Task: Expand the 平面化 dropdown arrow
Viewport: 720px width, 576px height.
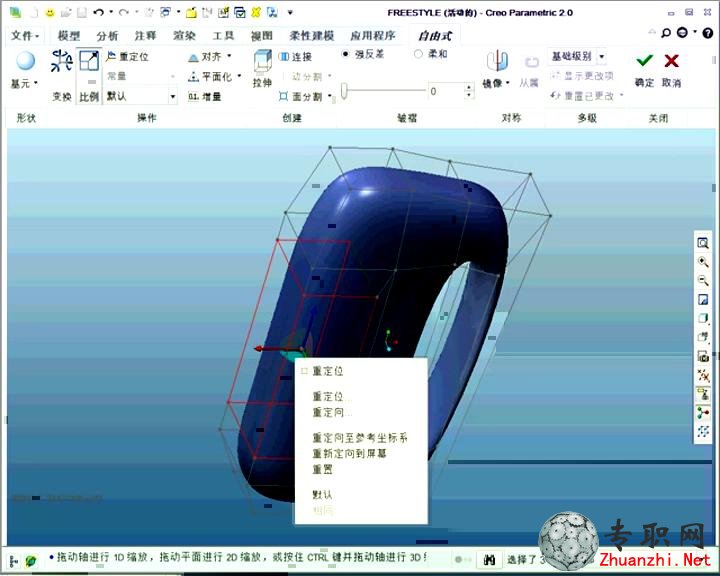Action: tap(239, 76)
